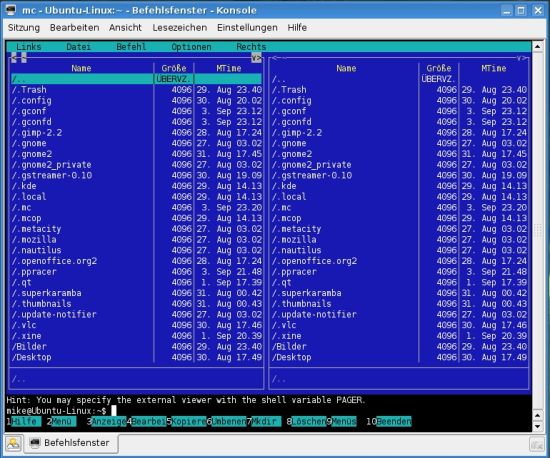The height and width of the screenshot is (458, 550).
Task: Open the Lesezeichen menu
Action: (180, 27)
